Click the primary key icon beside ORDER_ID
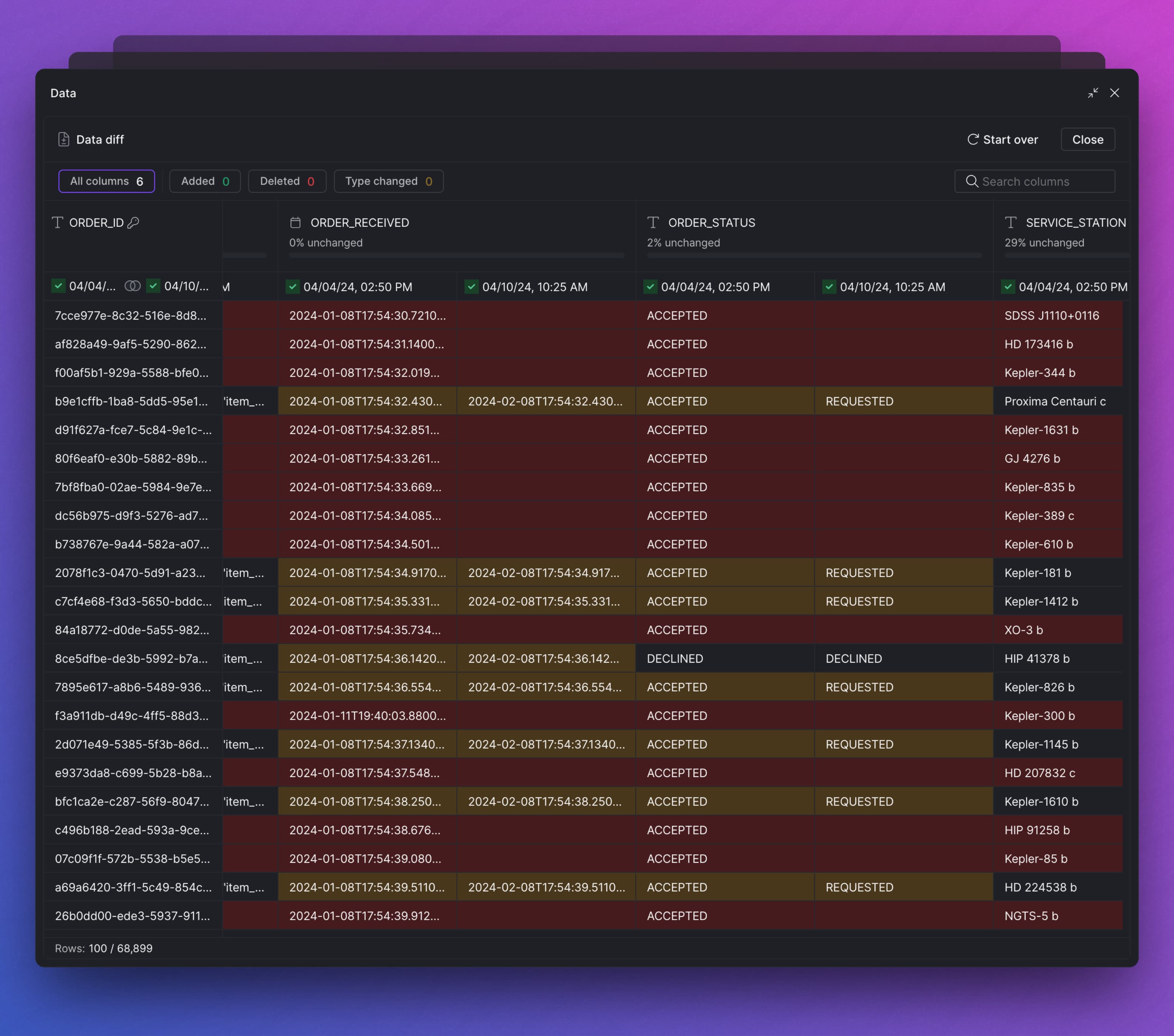Viewport: 1174px width, 1036px height. pyautogui.click(x=133, y=223)
